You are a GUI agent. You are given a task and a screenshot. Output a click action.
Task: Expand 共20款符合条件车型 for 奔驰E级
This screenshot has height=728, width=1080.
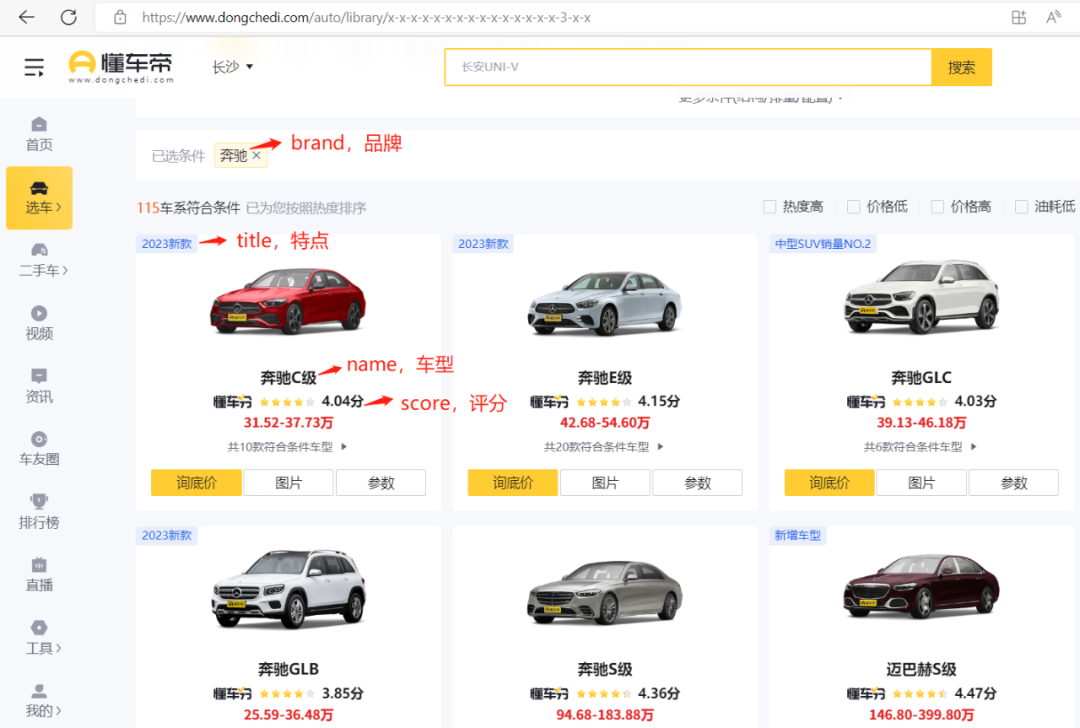click(x=603, y=447)
